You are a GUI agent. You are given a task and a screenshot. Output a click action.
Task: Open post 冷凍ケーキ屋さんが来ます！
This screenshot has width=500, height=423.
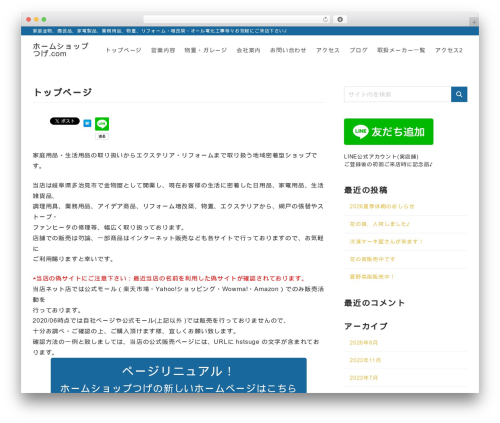pos(386,242)
